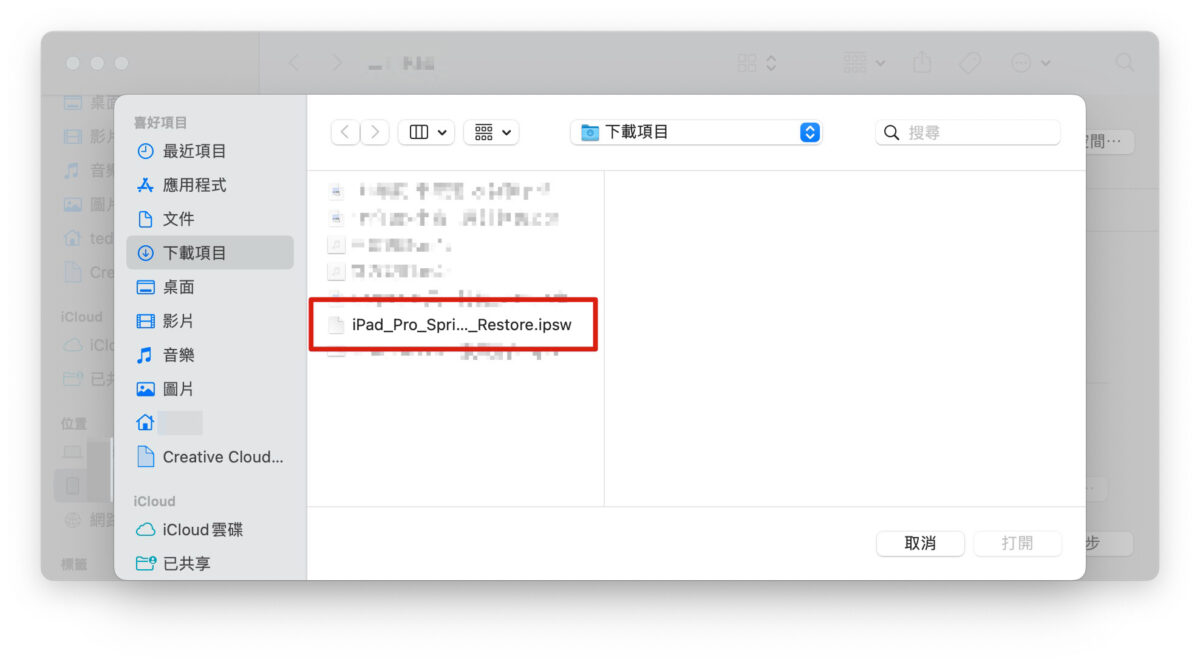Click the 取消 button
This screenshot has width=1200, height=670.
point(920,543)
